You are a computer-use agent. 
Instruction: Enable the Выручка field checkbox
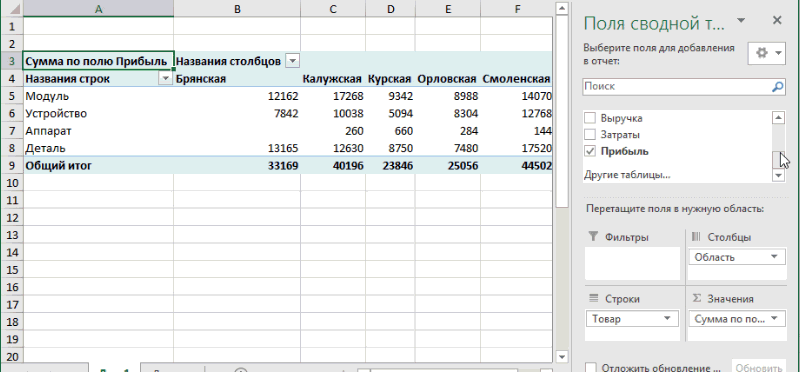point(590,118)
